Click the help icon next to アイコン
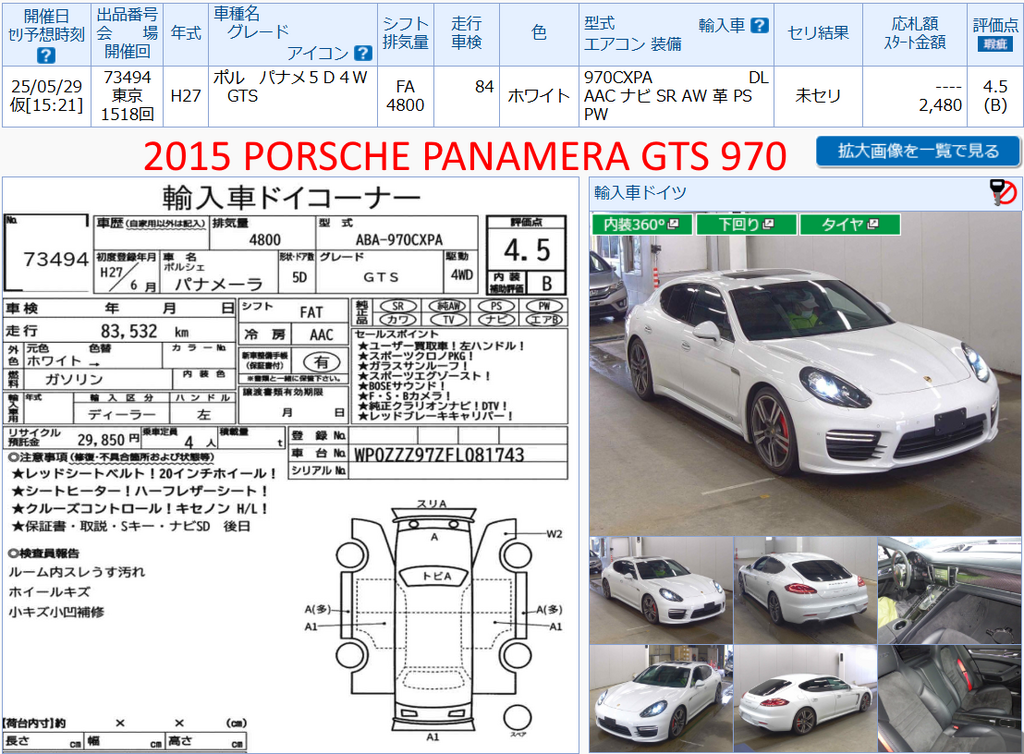Screen dimensions: 1024x754 coord(362,53)
